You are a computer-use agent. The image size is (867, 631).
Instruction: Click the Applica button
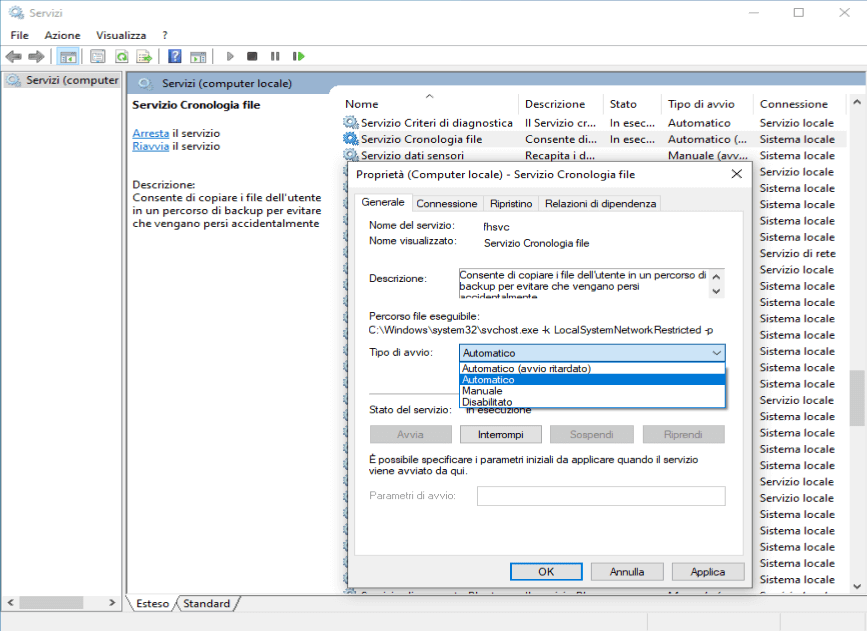(707, 572)
